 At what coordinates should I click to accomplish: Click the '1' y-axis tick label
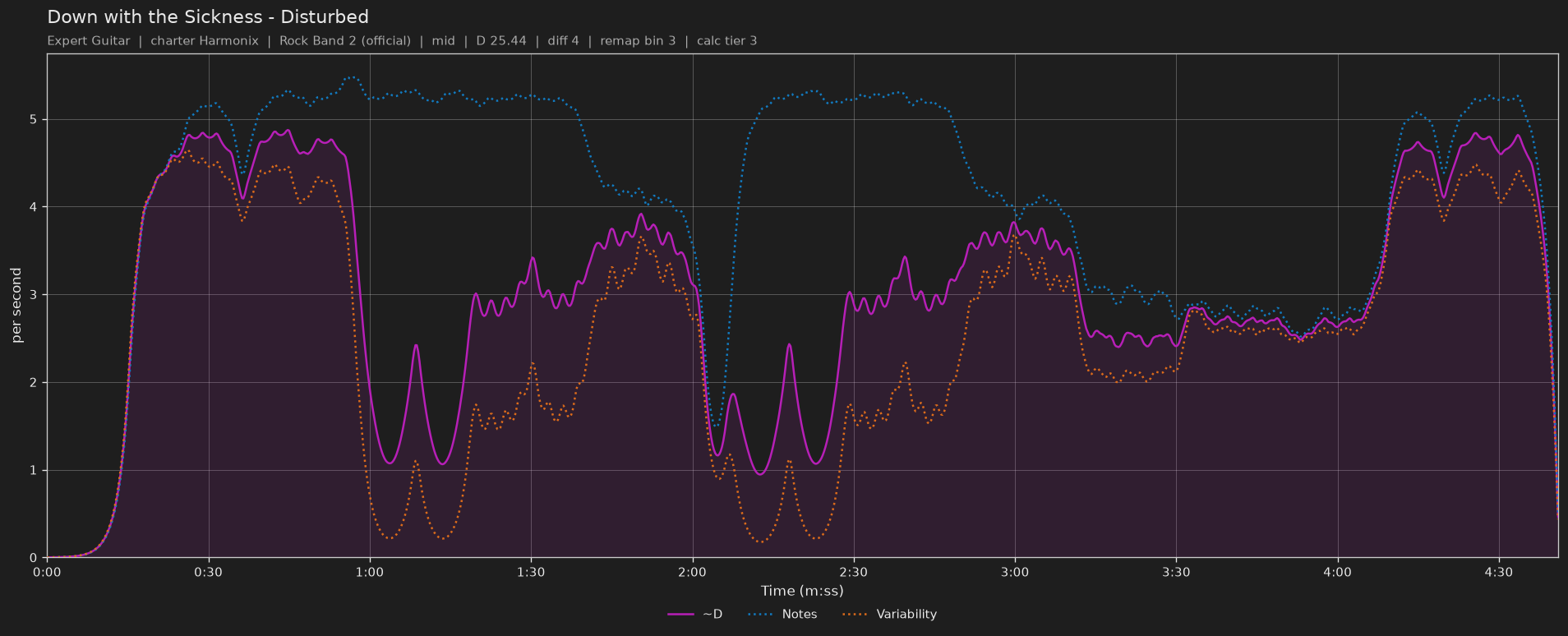point(35,471)
